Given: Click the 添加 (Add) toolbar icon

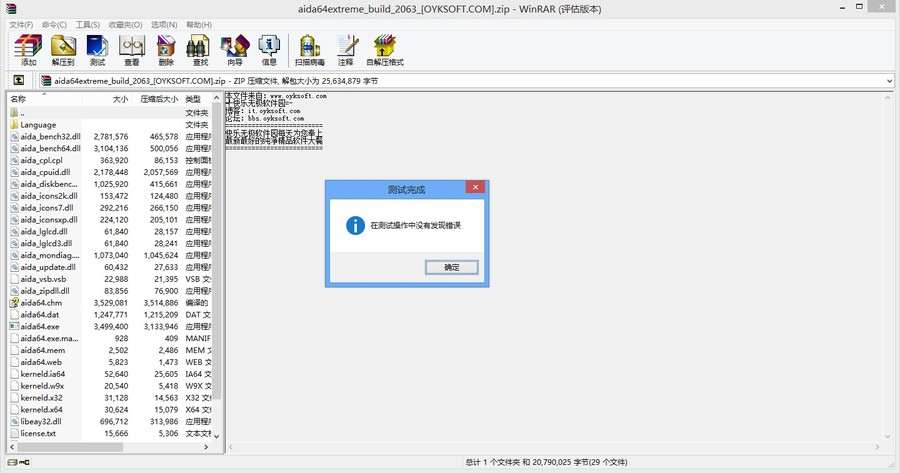Looking at the screenshot, I should (29, 49).
